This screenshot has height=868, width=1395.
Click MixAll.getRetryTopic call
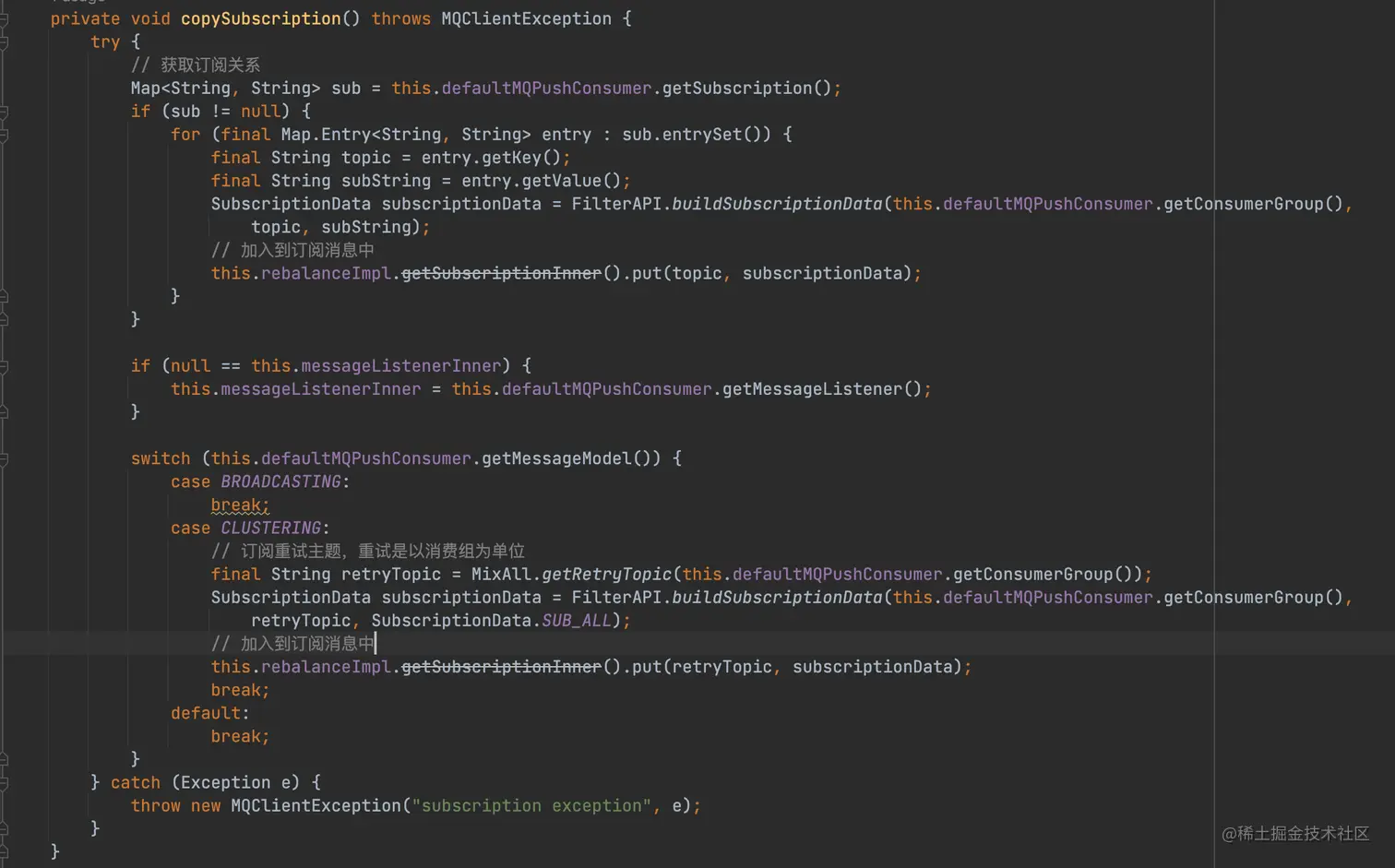(571, 574)
